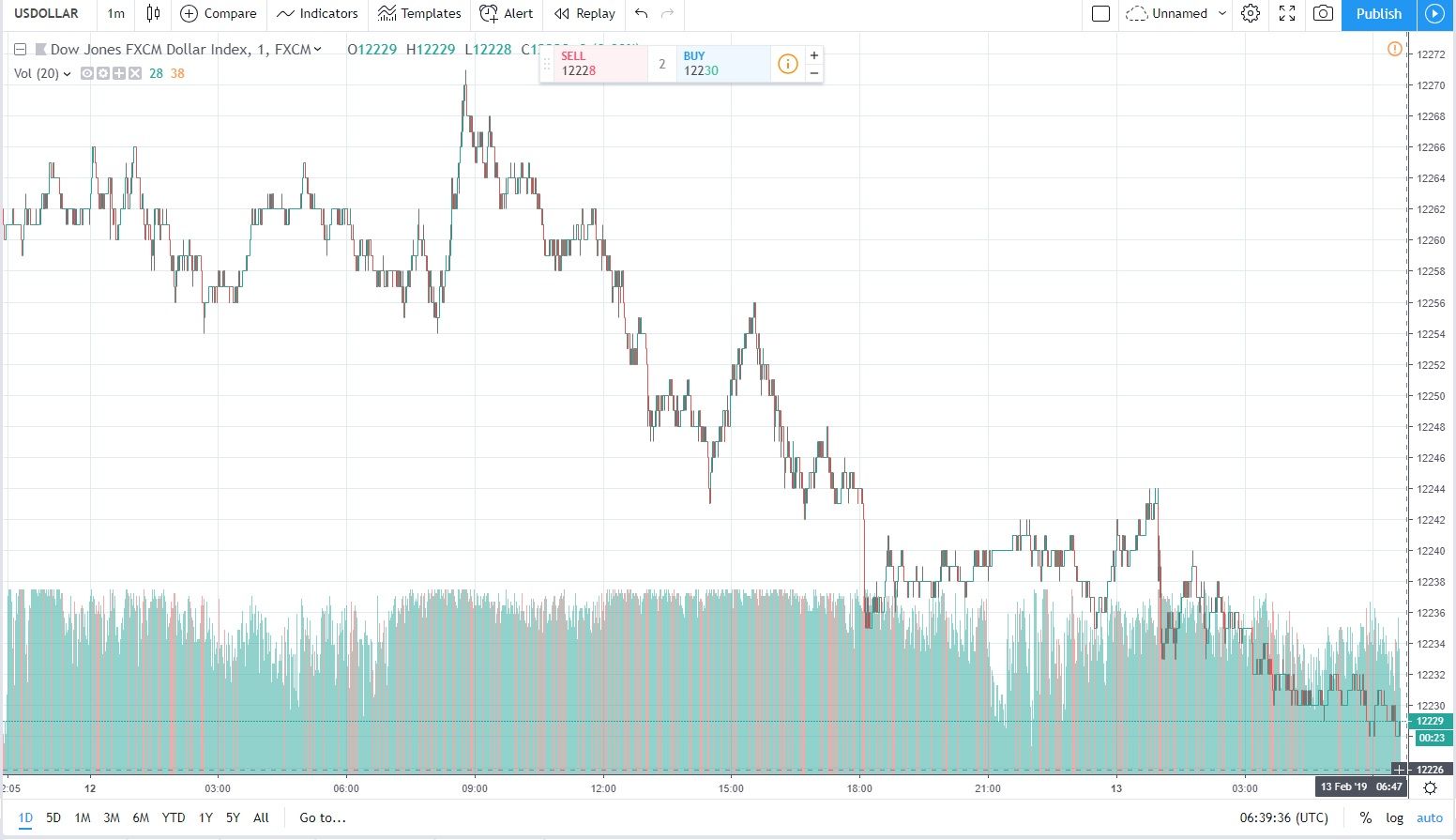Click the Vol value 38 in legend
This screenshot has height=840, width=1456.
click(177, 73)
